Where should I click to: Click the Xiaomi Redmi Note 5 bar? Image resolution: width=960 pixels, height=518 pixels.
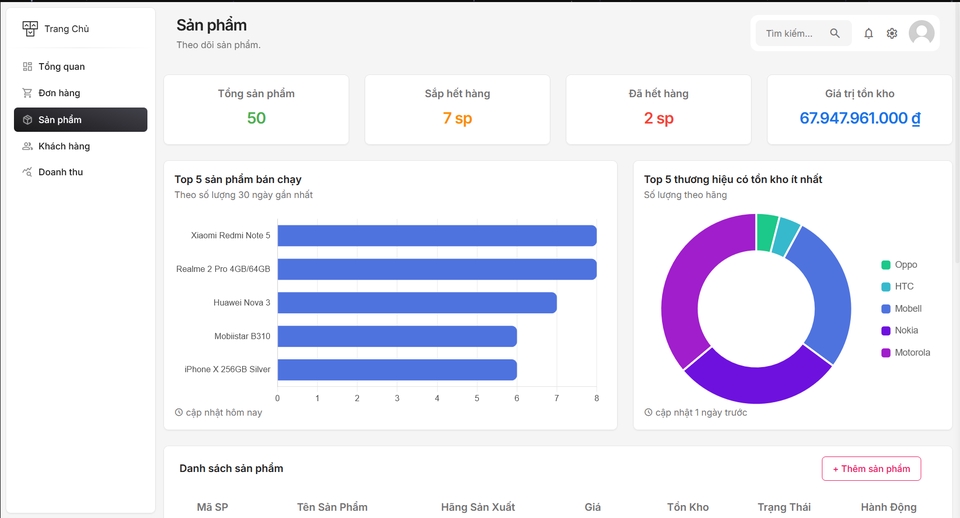pos(436,236)
